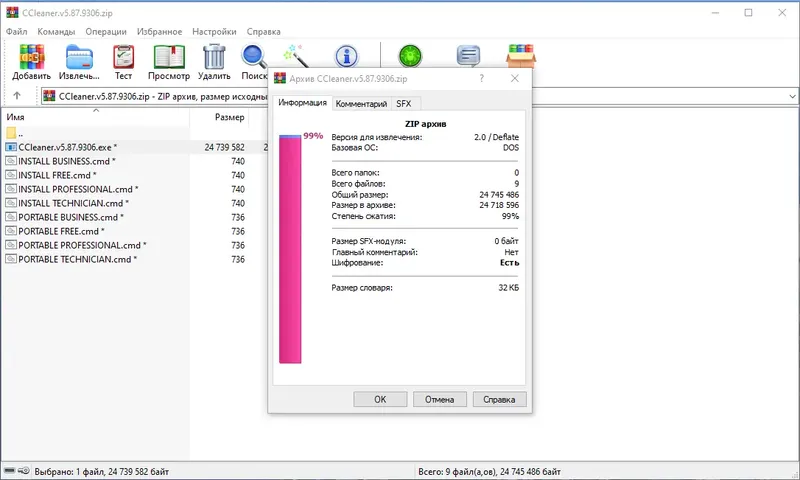Switch to the Комментарий tab
Viewport: 800px width, 480px height.
click(361, 104)
